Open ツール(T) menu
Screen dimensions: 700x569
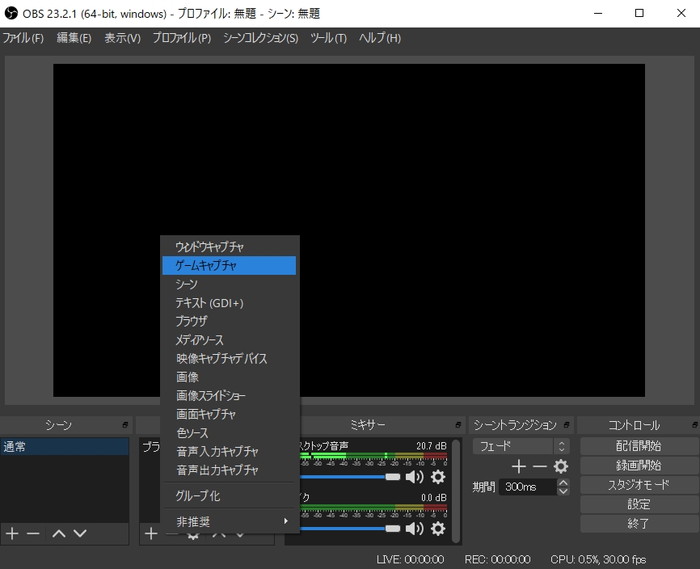coord(329,38)
